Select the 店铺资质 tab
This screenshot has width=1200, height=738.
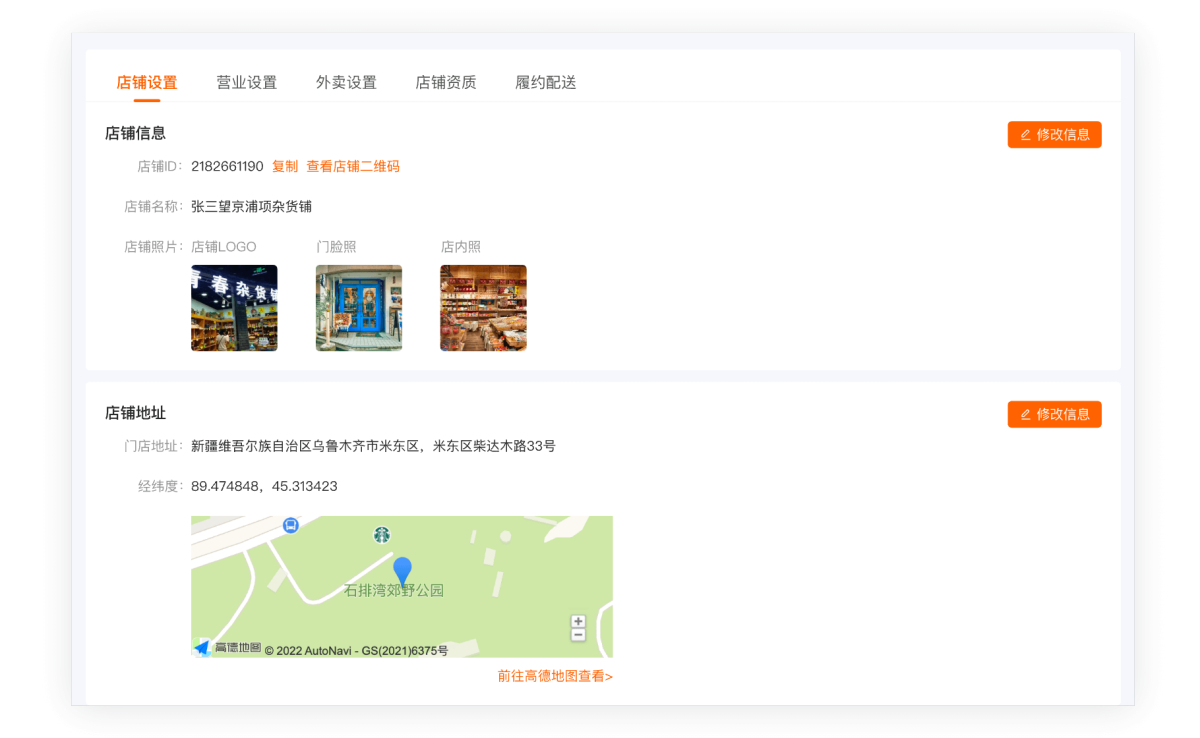click(x=446, y=83)
